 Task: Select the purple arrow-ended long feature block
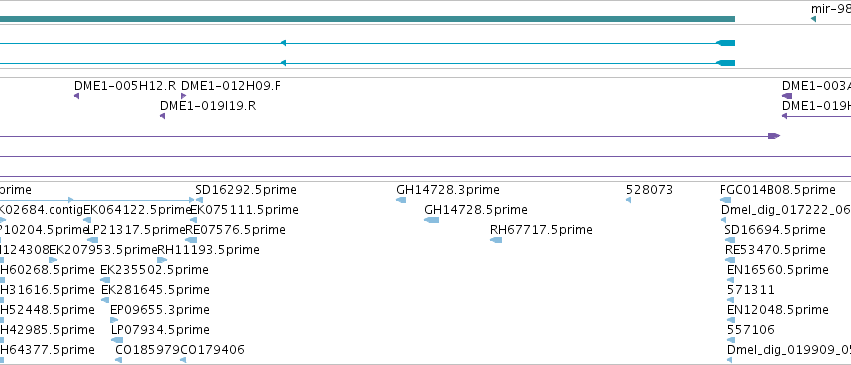(774, 136)
